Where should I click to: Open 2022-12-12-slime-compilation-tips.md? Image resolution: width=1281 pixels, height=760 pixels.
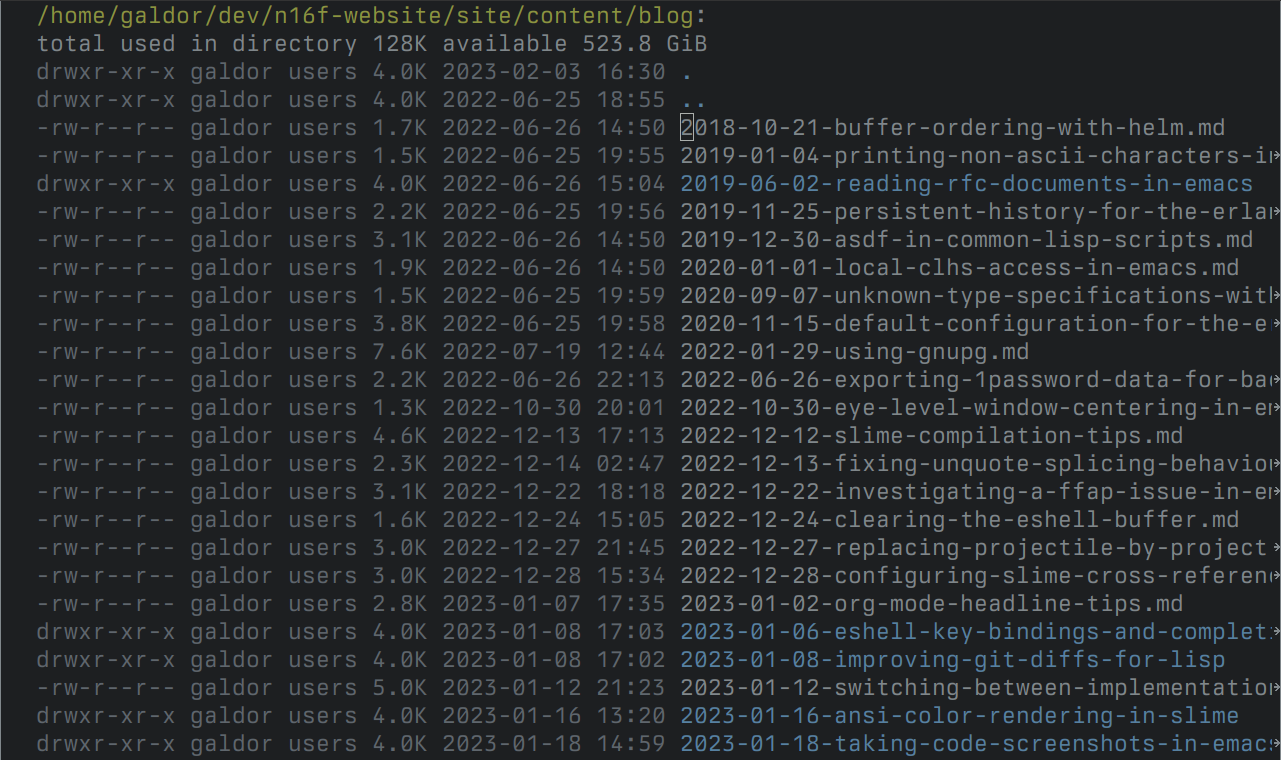tap(931, 436)
